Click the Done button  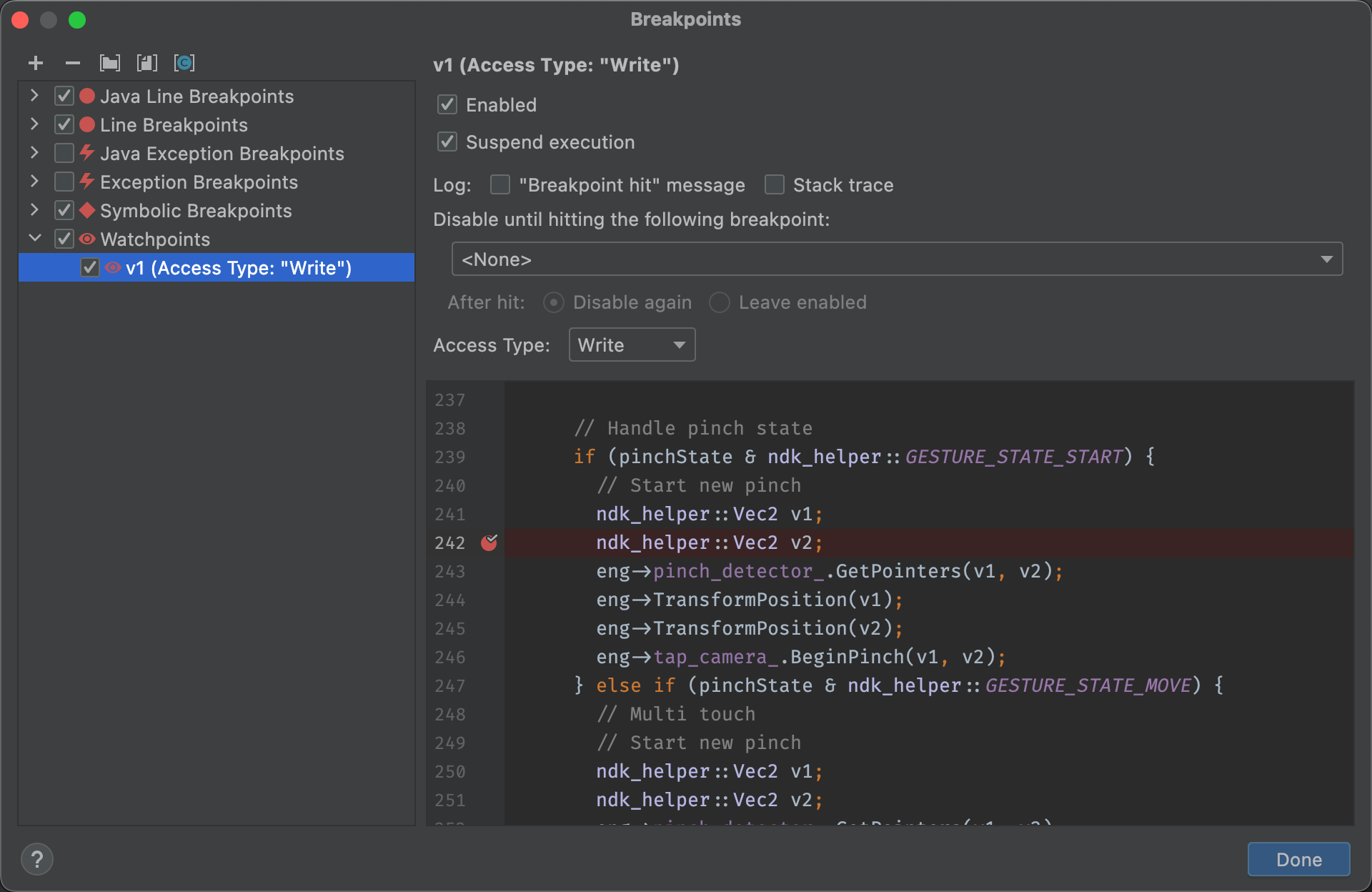[x=1299, y=858]
